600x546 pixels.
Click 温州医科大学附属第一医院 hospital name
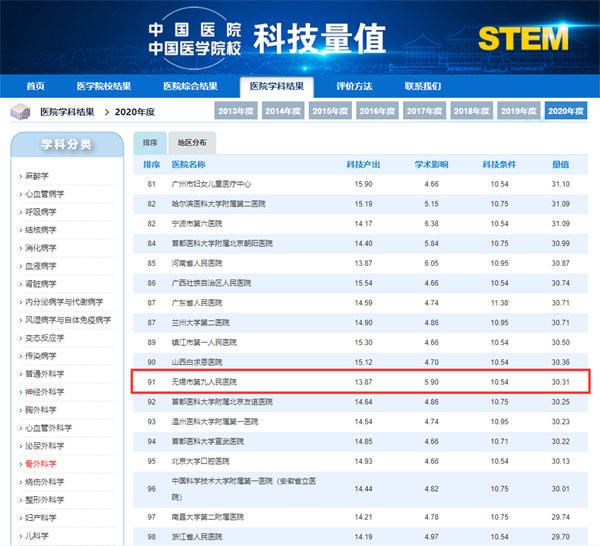click(x=215, y=422)
